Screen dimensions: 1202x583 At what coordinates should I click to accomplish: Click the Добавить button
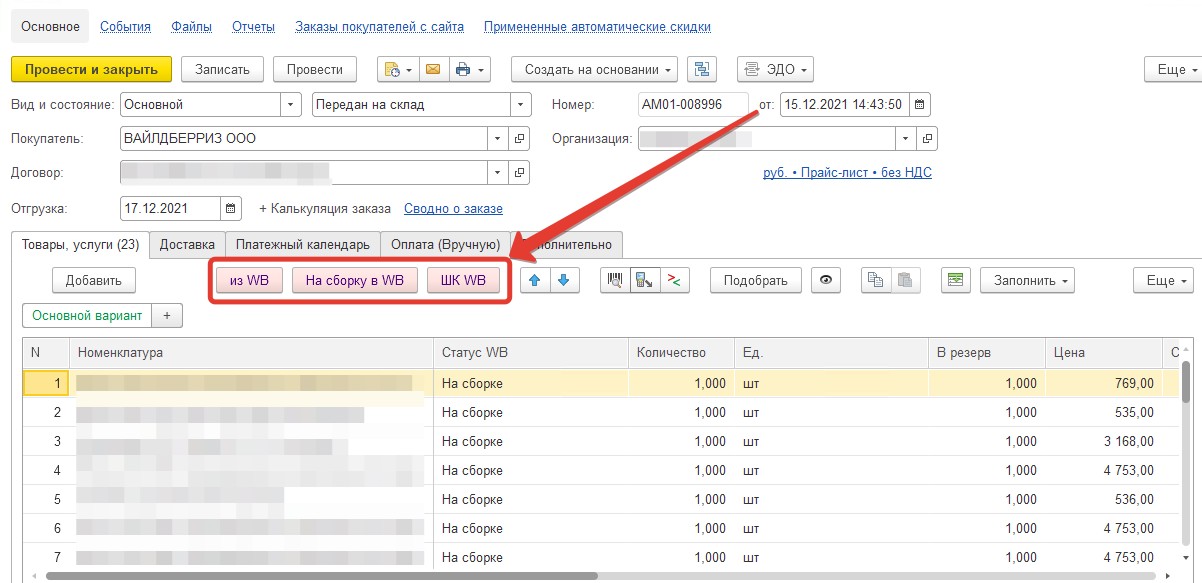(93, 280)
